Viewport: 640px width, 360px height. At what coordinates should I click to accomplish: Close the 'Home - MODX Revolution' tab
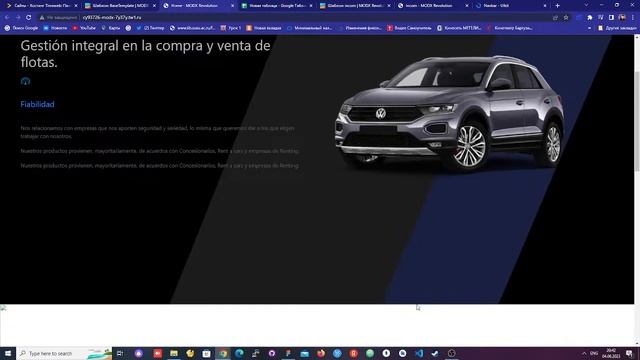[233, 6]
